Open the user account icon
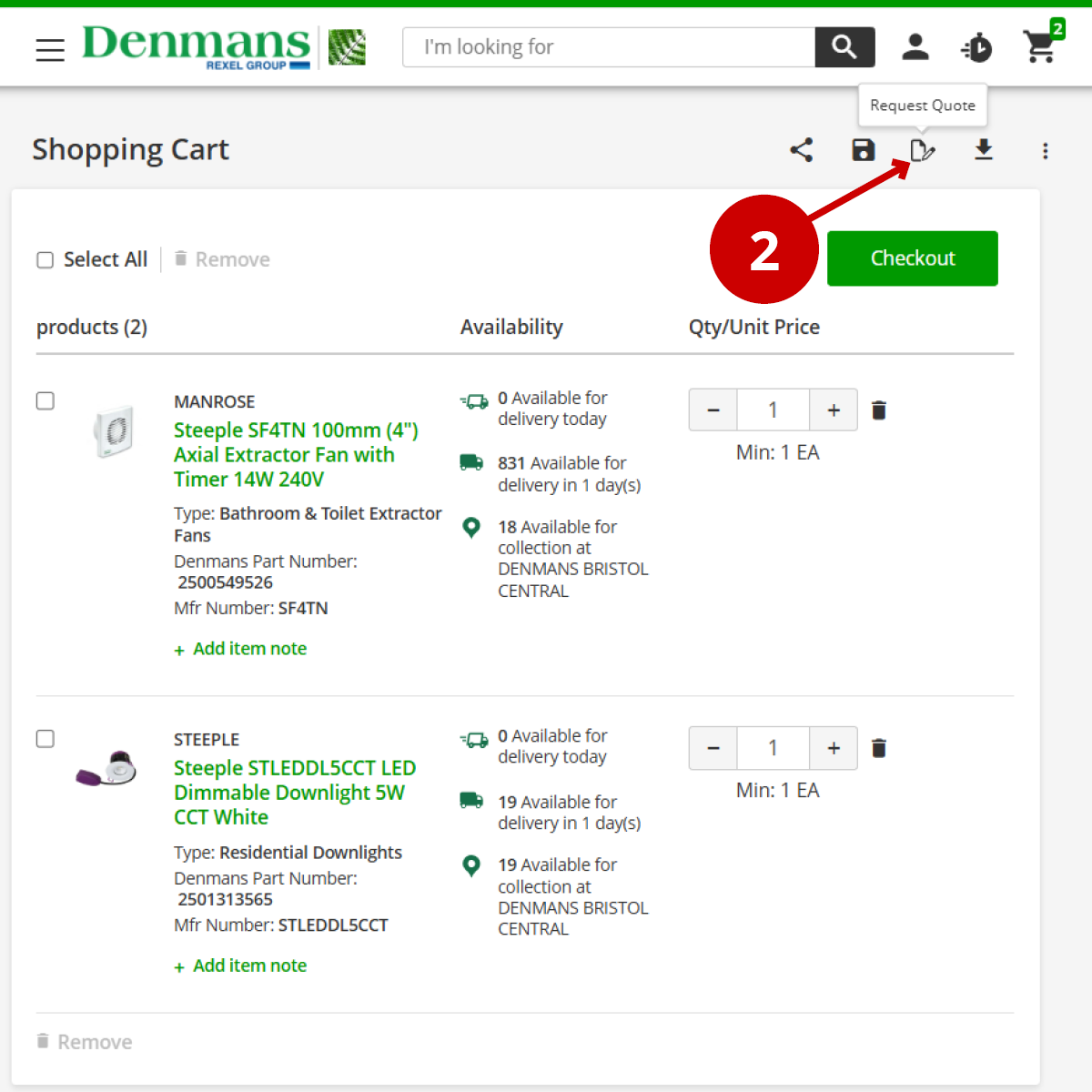The height and width of the screenshot is (1092, 1092). point(915,47)
